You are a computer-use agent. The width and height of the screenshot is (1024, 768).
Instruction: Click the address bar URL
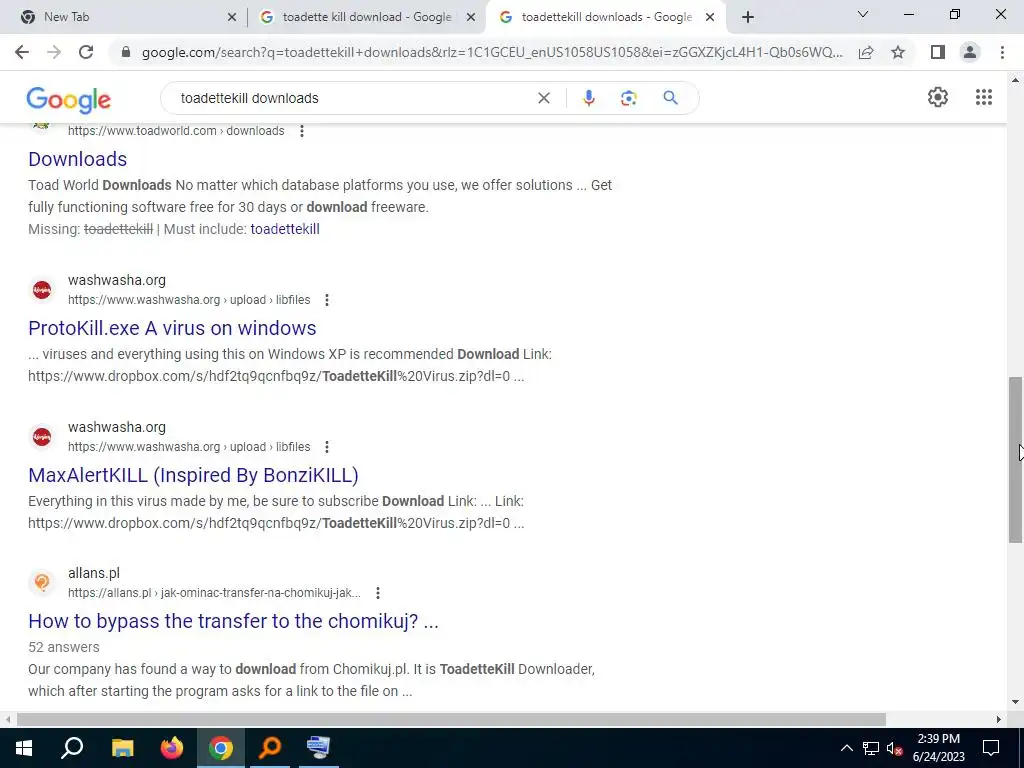tap(492, 52)
